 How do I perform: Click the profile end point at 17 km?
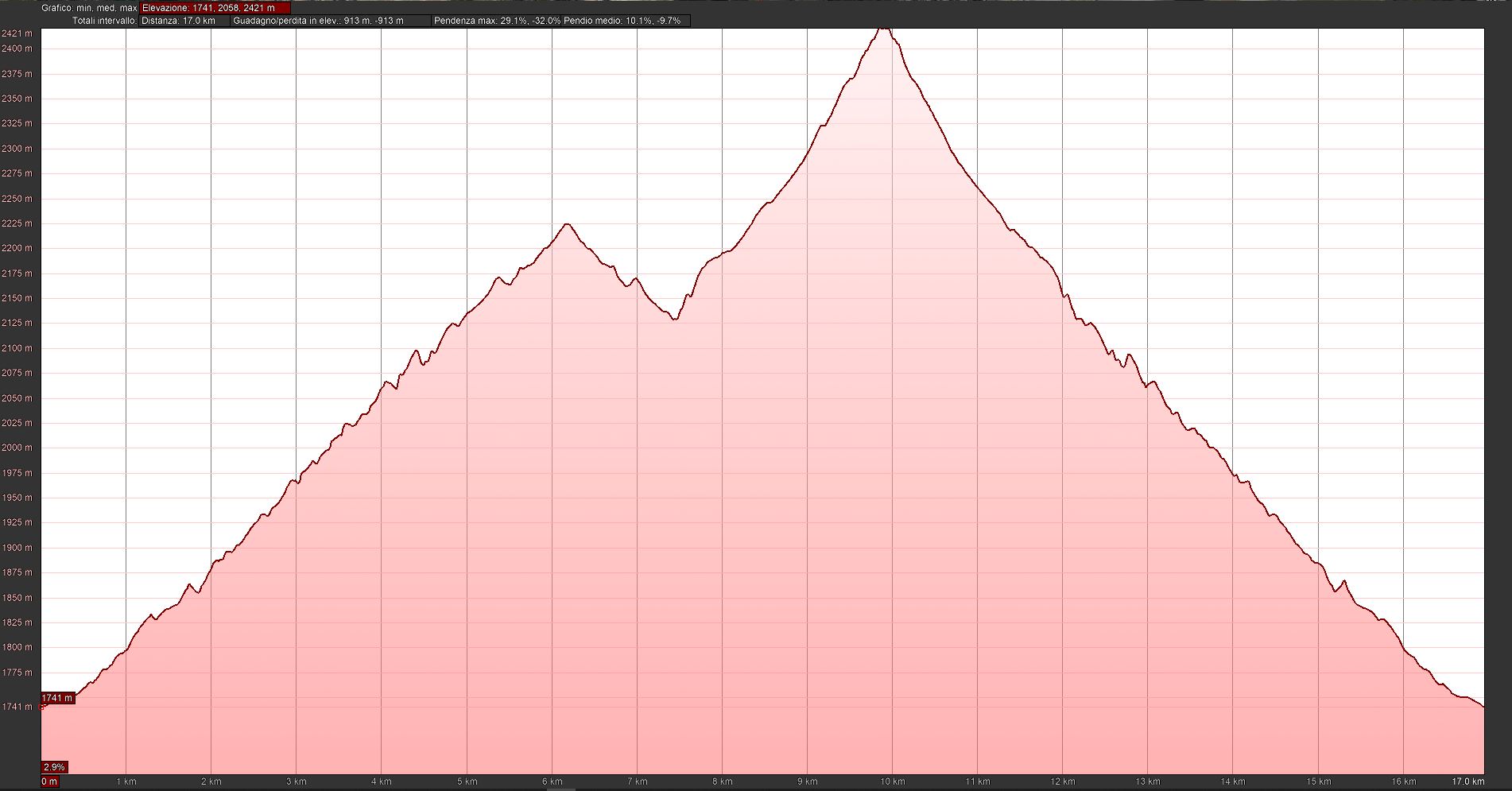pyautogui.click(x=1483, y=706)
